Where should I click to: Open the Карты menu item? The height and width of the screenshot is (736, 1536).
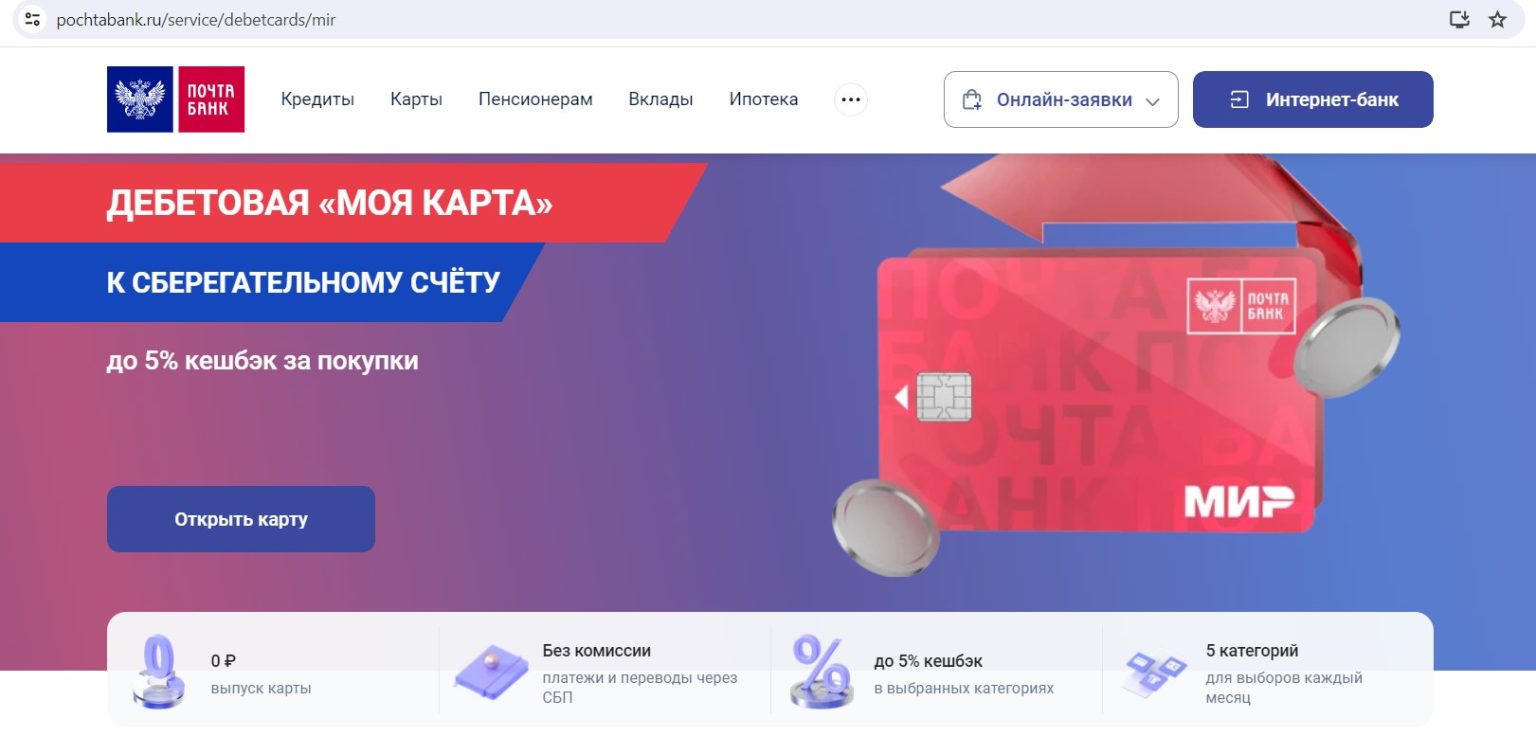416,99
